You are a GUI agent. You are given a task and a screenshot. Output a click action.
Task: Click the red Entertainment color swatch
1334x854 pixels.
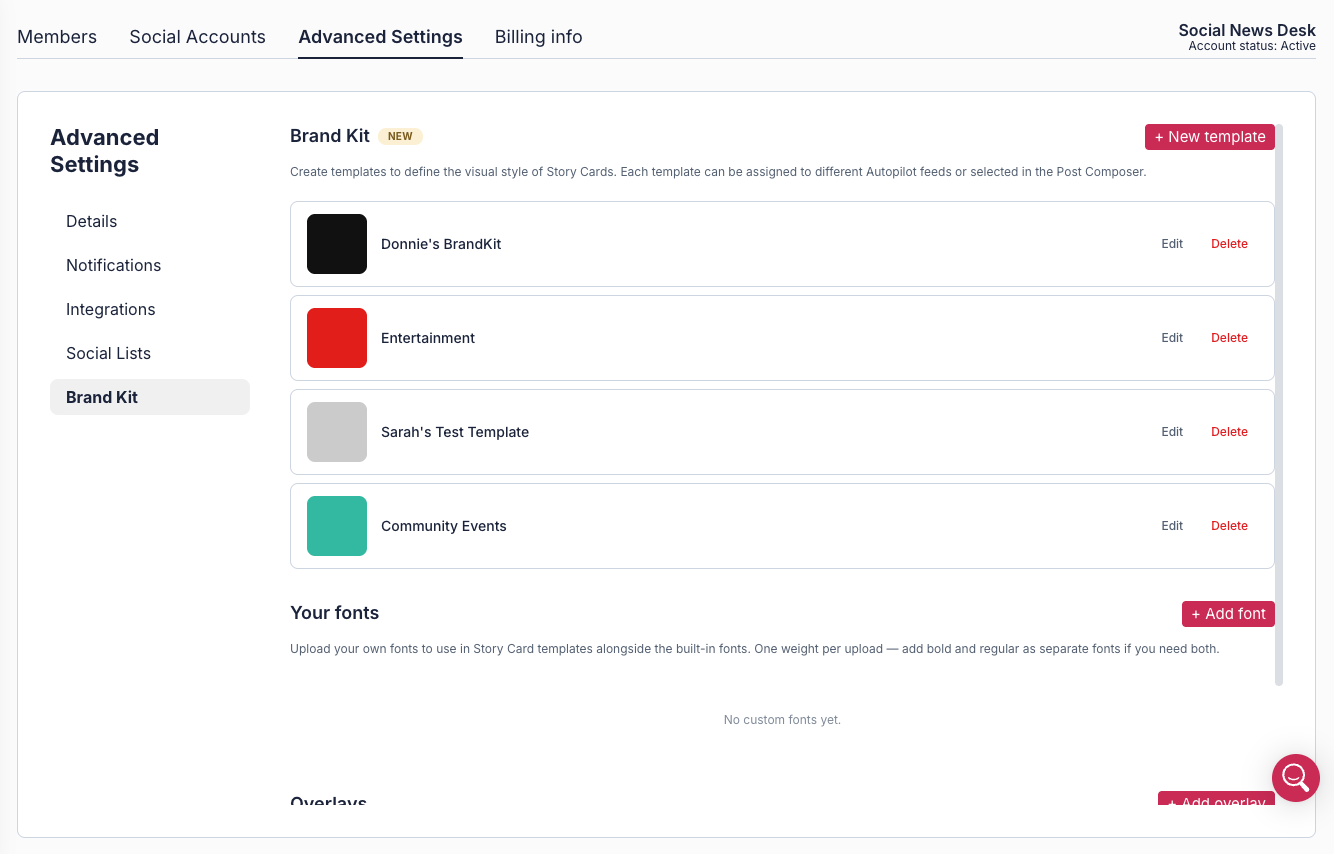[337, 338]
